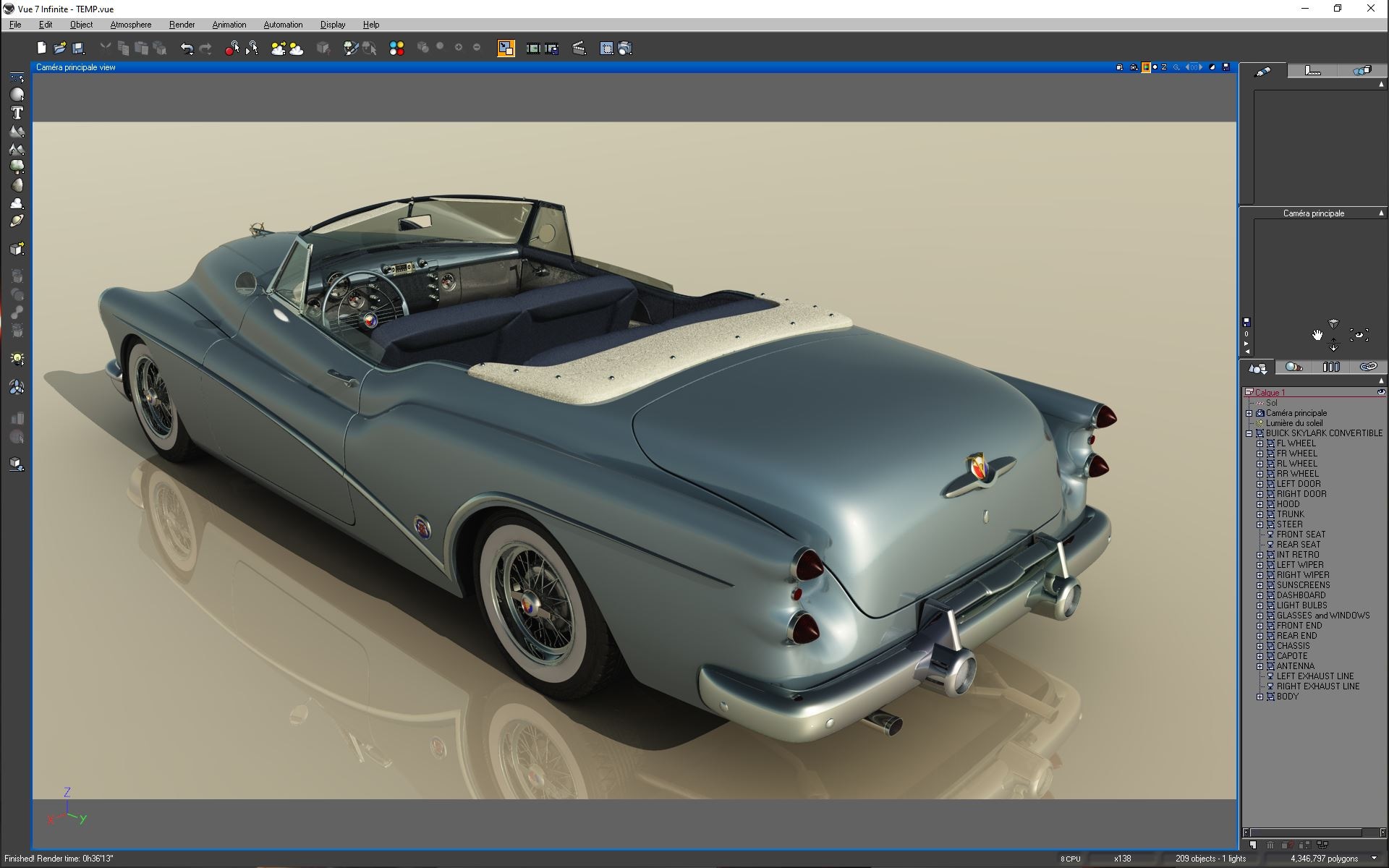The height and width of the screenshot is (868, 1389).
Task: Collapse the BUICK SKYLARK CONVERTIBLE node
Action: coord(1249,433)
